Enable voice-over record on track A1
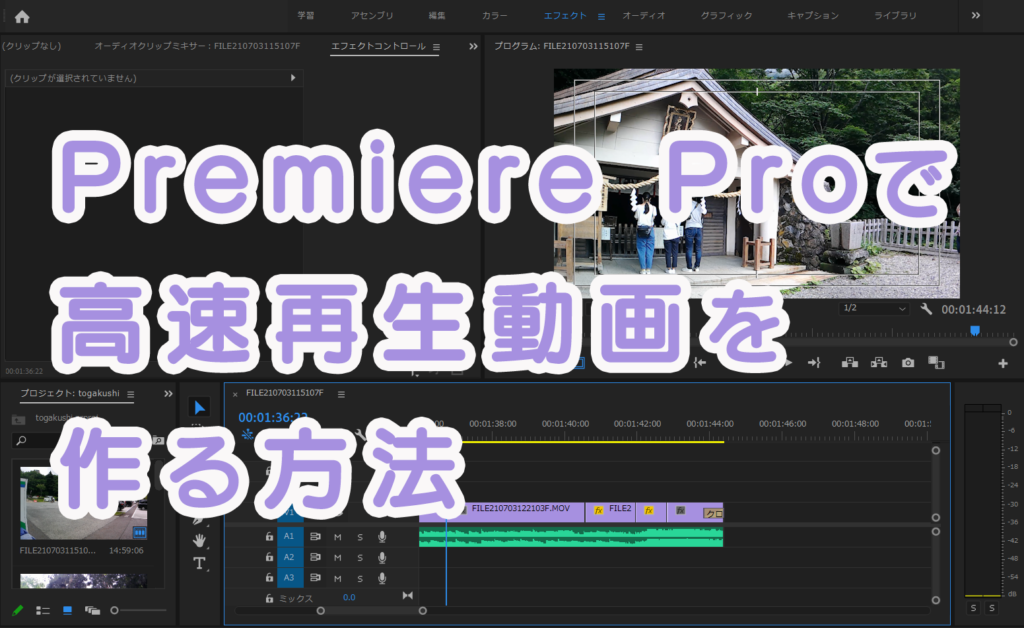The image size is (1024, 628). pyautogui.click(x=382, y=537)
